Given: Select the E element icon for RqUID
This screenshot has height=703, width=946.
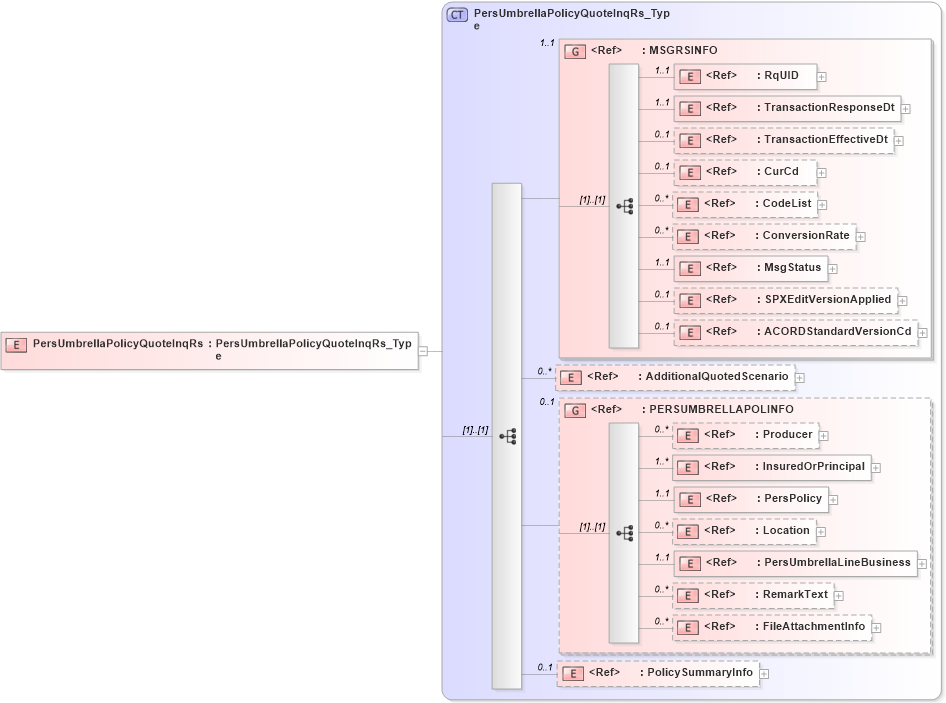Looking at the screenshot, I should [x=690, y=76].
